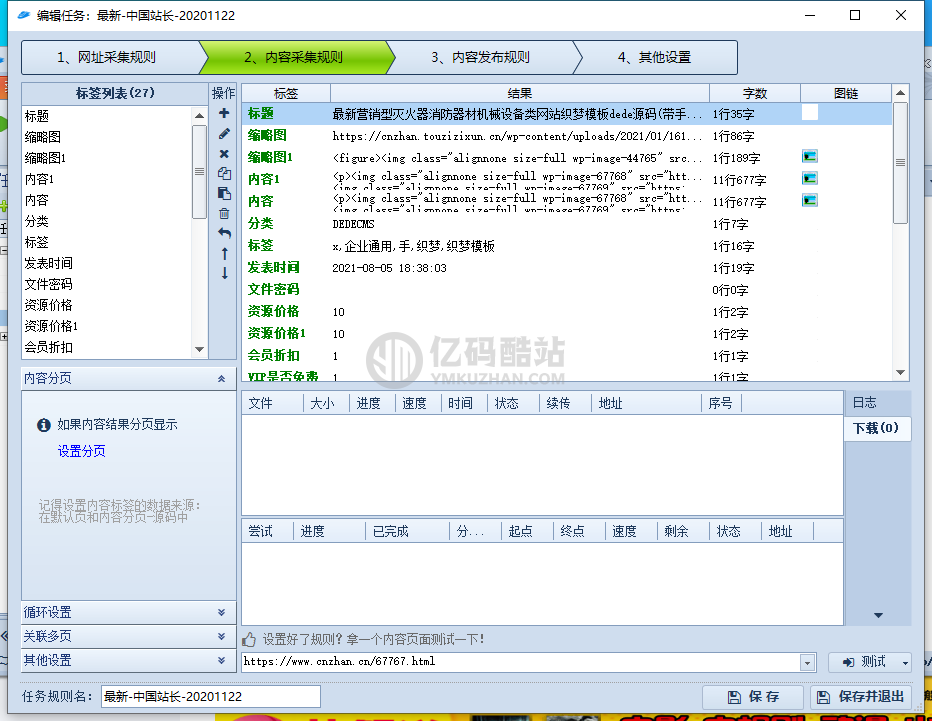The width and height of the screenshot is (932, 721).
Task: Move tag up with up arrow icon
Action: (224, 254)
